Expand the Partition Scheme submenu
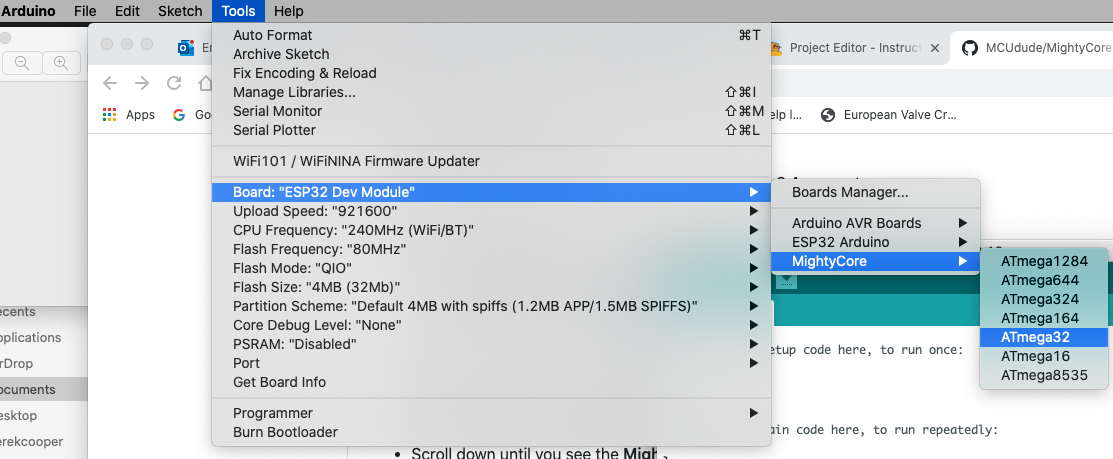This screenshot has height=459, width=1113. 491,306
